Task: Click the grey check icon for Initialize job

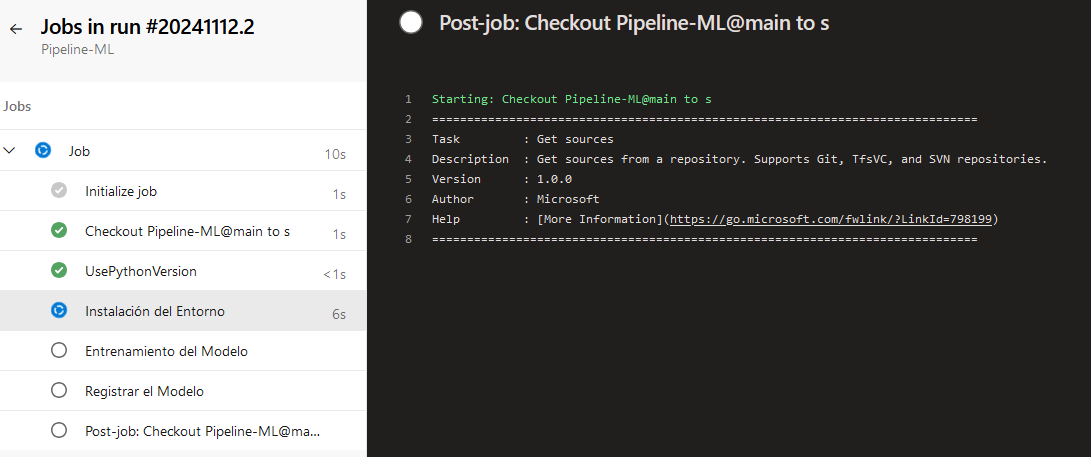Action: tap(59, 191)
